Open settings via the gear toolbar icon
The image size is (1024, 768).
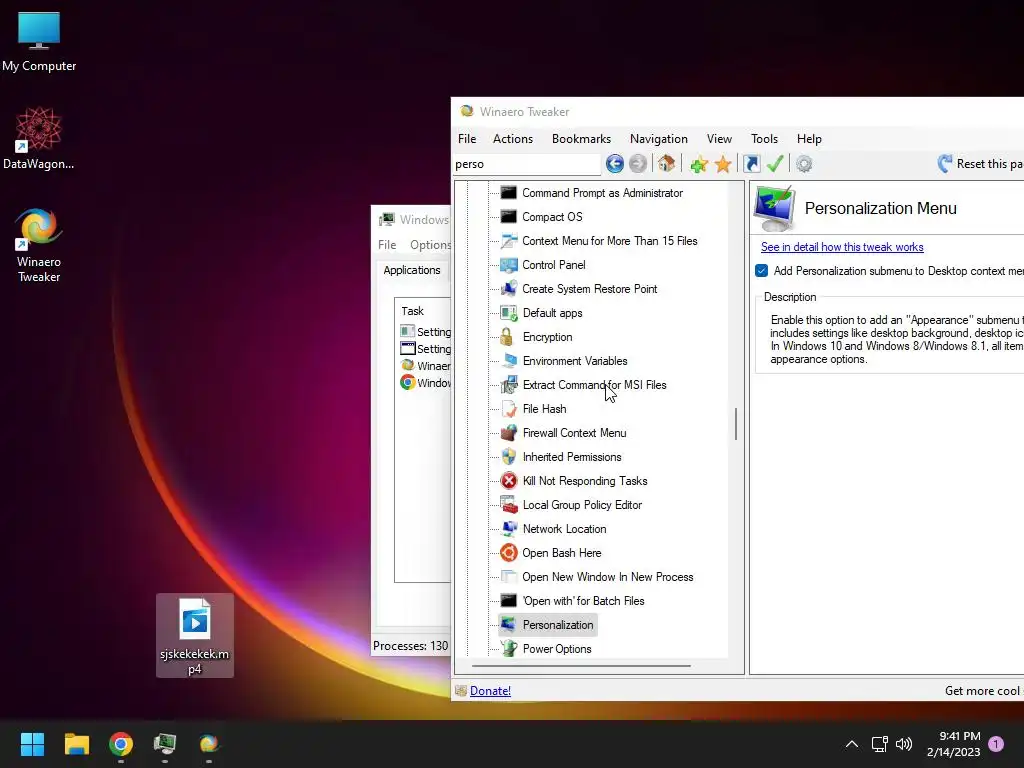pos(804,164)
